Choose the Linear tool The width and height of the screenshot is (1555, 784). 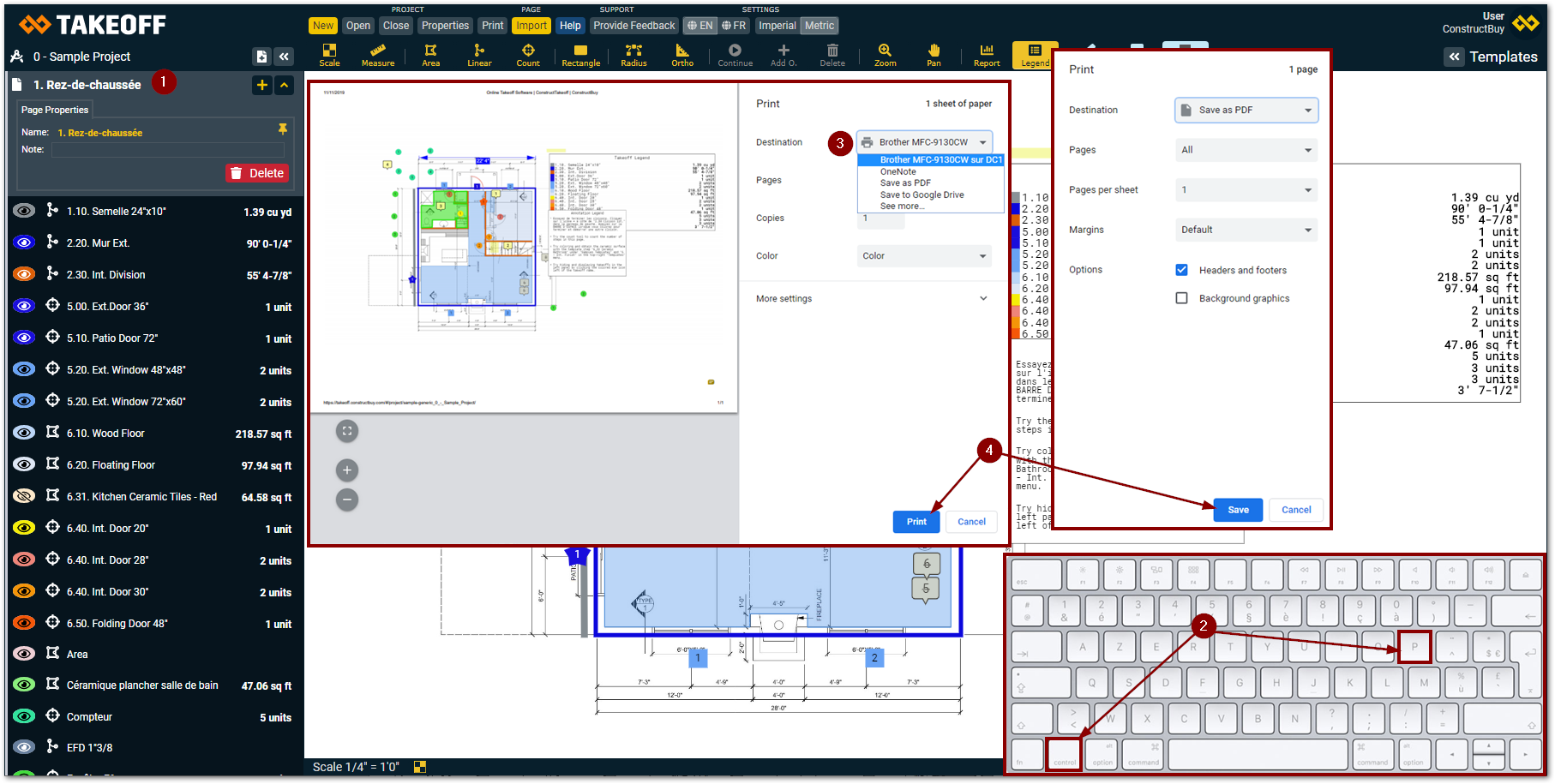coord(479,55)
